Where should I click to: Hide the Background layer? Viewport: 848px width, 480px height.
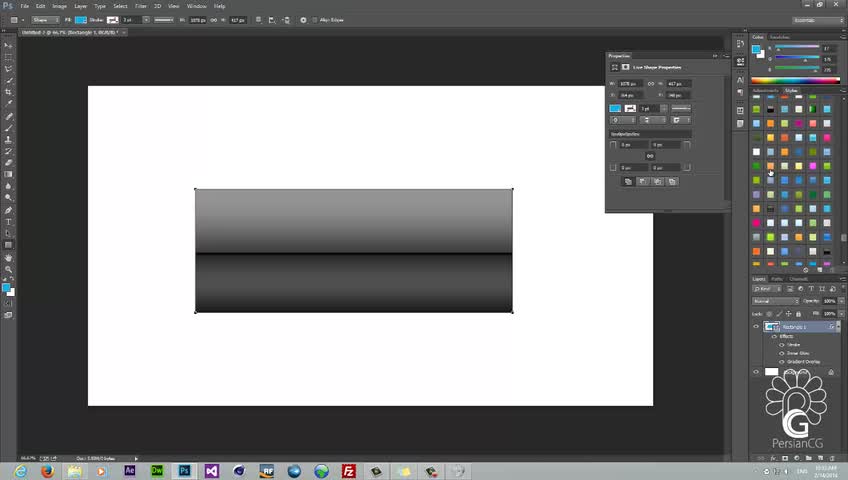[756, 371]
